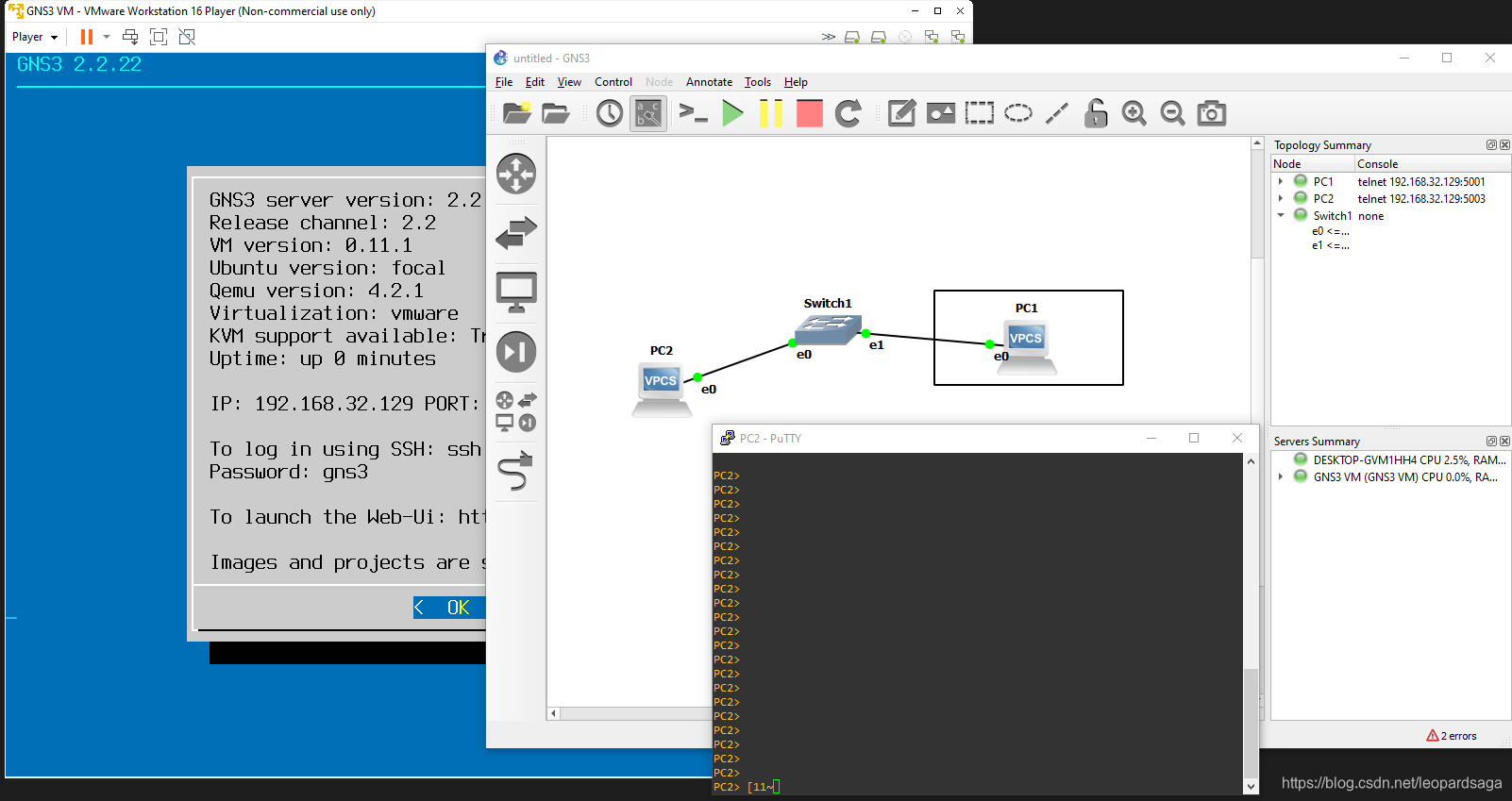Open new blank project icon in GNS3 toolbar
This screenshot has width=1512, height=801.
tap(517, 113)
